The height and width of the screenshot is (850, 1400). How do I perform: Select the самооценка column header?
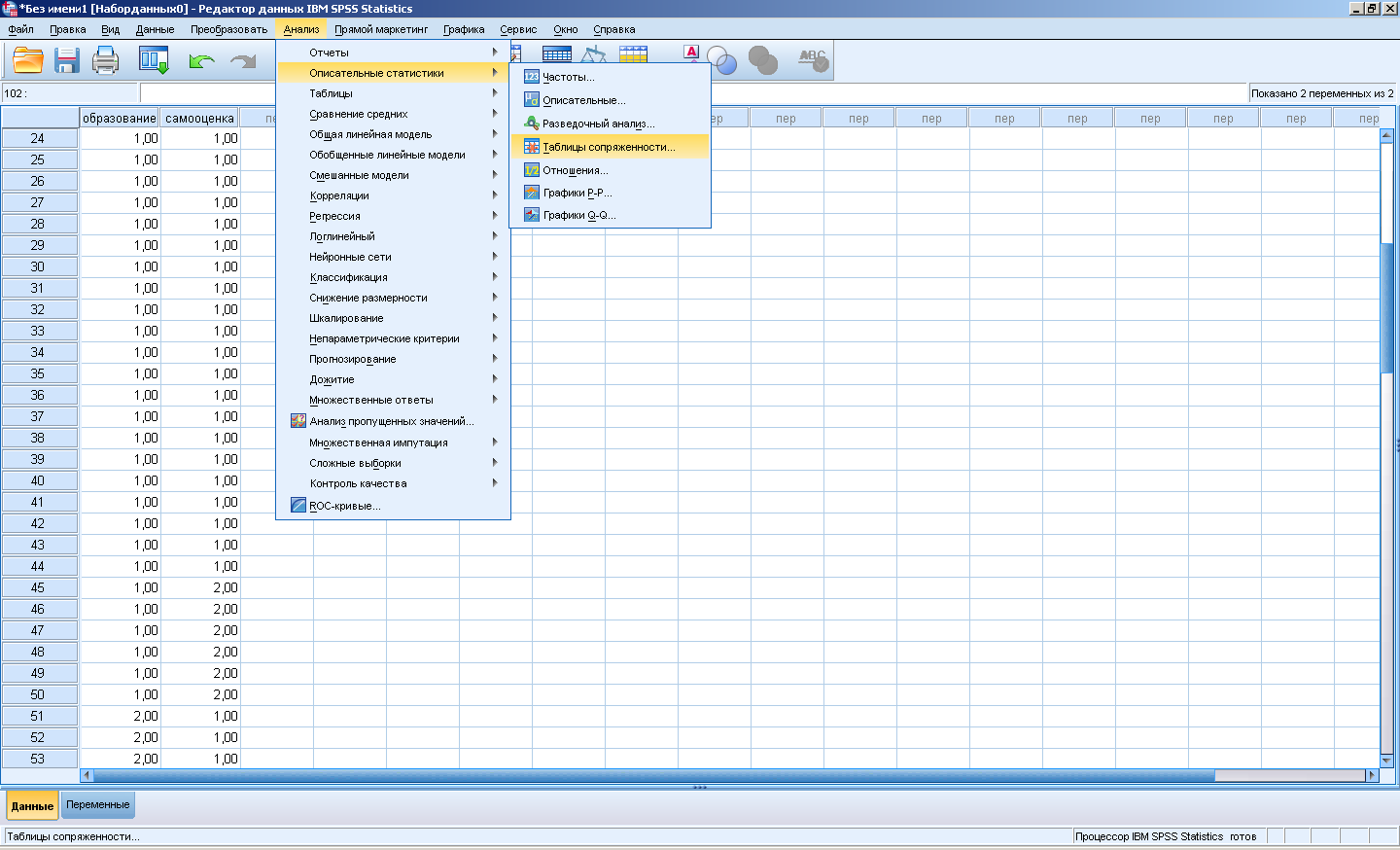[200, 118]
